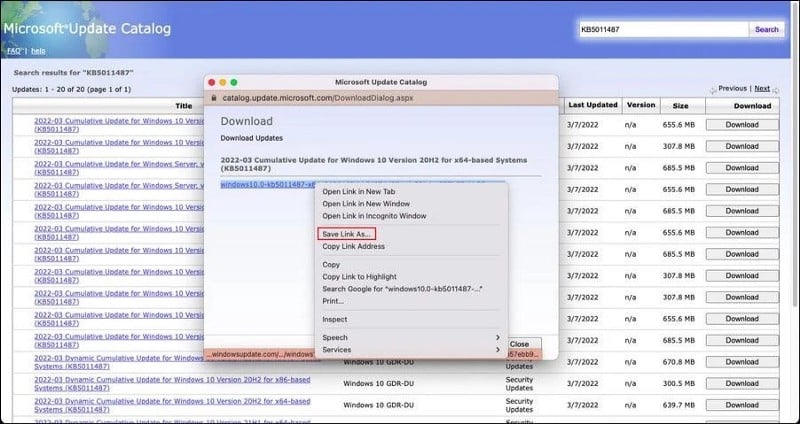Image resolution: width=800 pixels, height=424 pixels.
Task: Select Copy Link to Highlight
Action: [359, 277]
